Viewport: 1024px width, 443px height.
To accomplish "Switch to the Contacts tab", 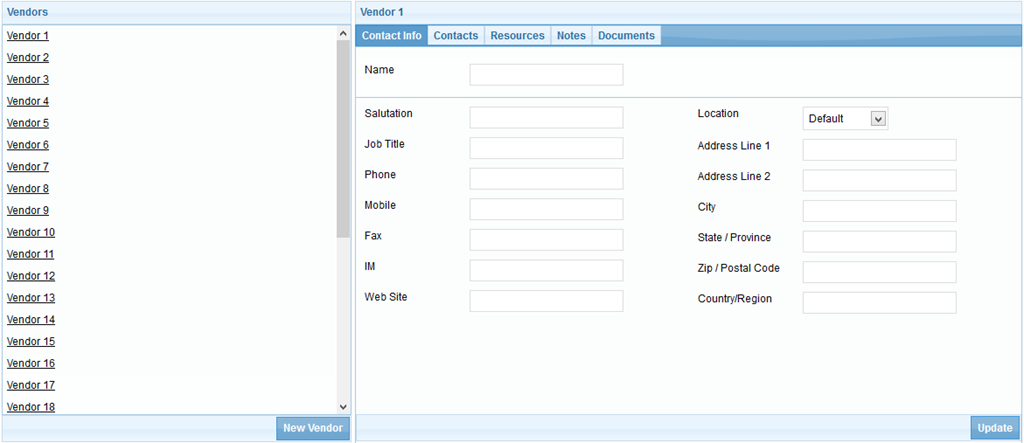I will [x=455, y=36].
